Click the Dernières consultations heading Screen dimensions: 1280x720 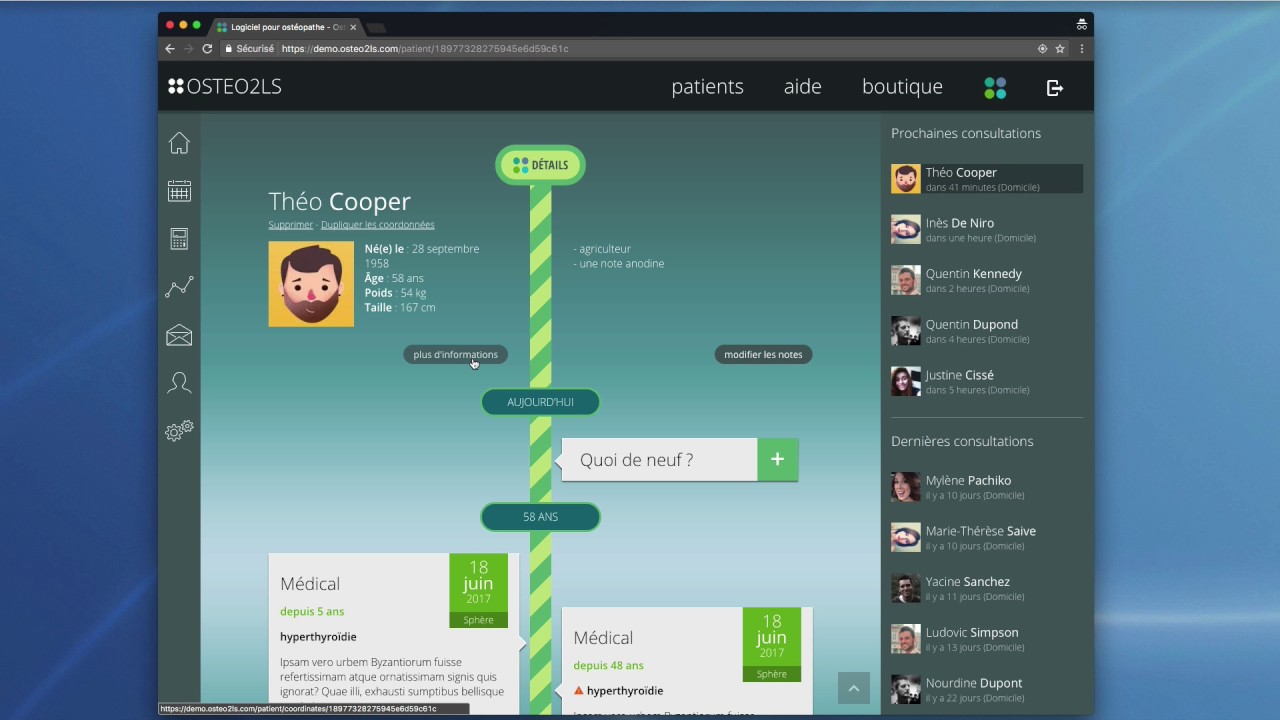tap(962, 441)
